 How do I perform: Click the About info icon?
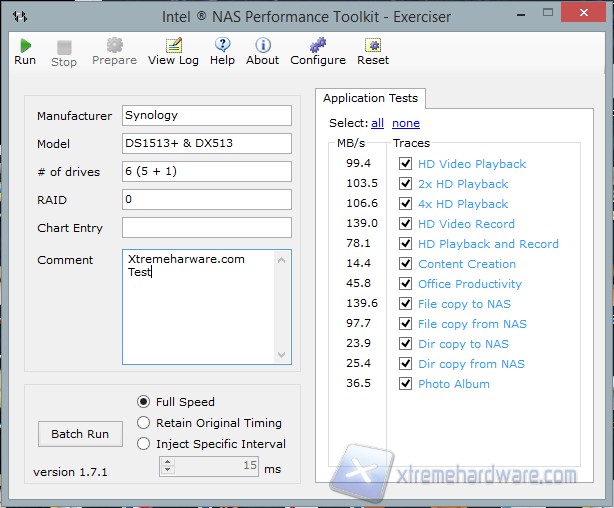pos(262,46)
